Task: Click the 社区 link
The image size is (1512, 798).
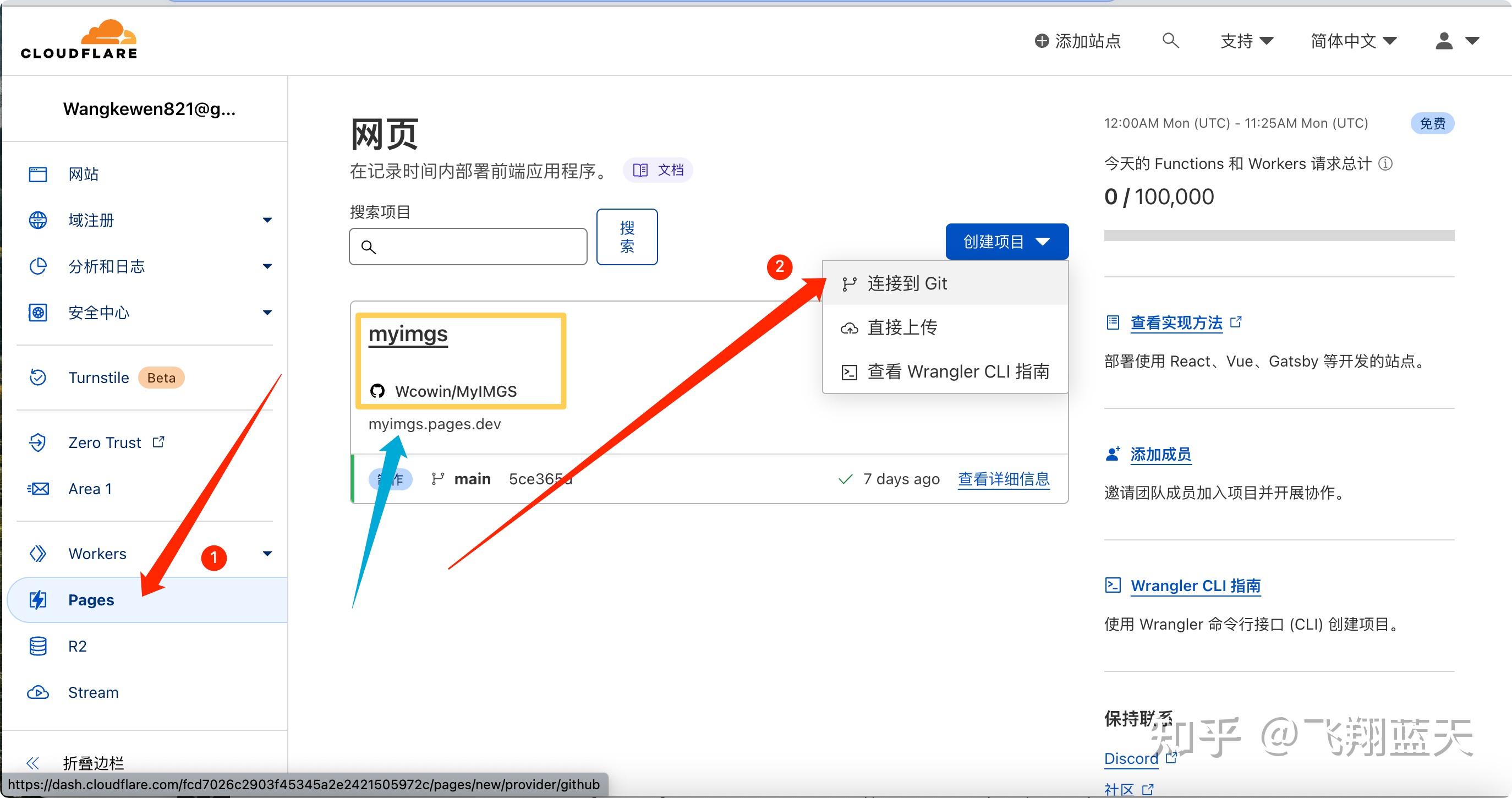Action: (1119, 789)
